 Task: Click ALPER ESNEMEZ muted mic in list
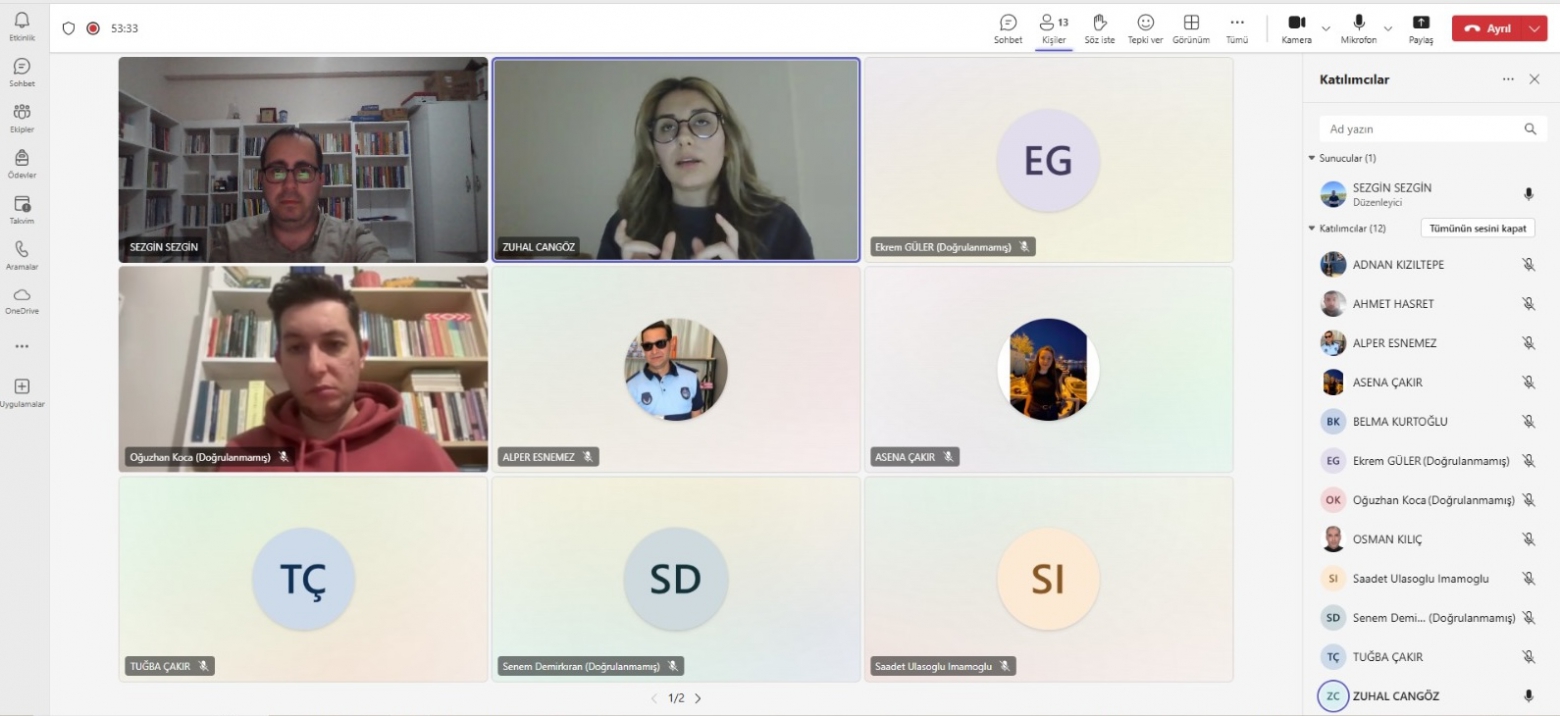[1528, 343]
